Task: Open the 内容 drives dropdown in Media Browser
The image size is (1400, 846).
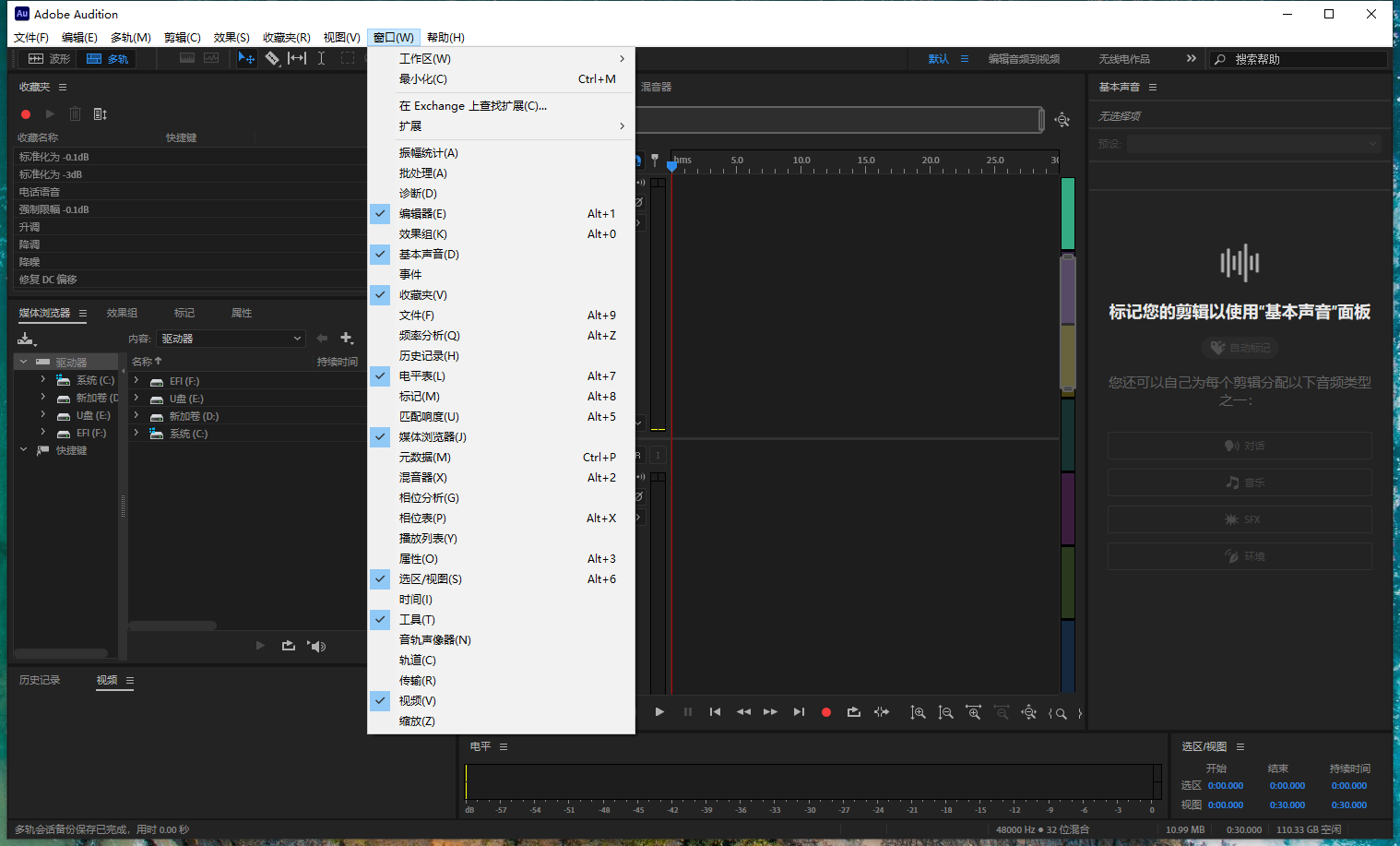Action: 231,339
